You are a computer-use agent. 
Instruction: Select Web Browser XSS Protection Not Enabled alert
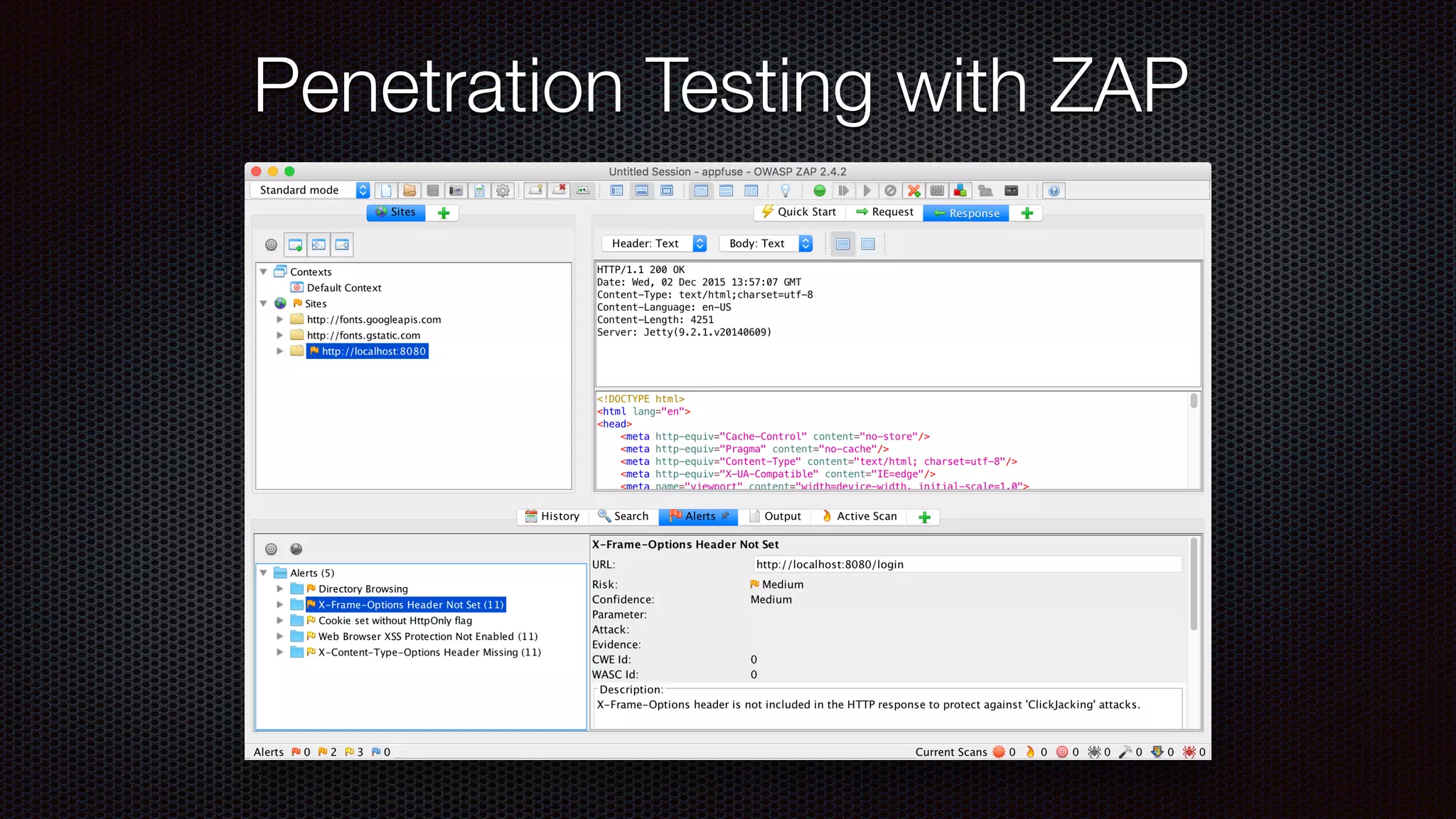tap(422, 636)
